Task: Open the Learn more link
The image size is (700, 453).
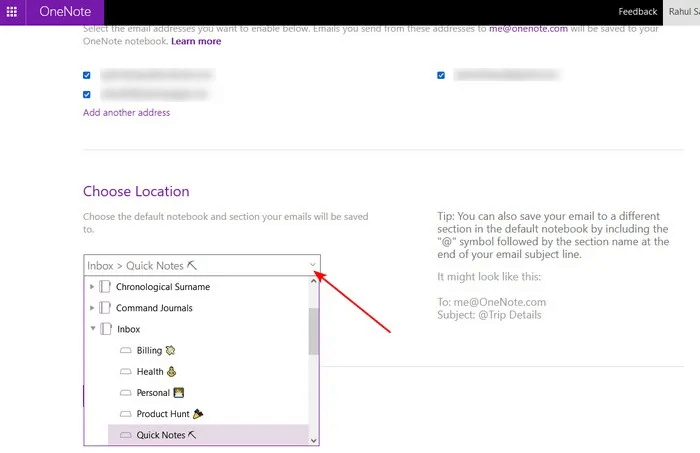Action: pos(196,41)
